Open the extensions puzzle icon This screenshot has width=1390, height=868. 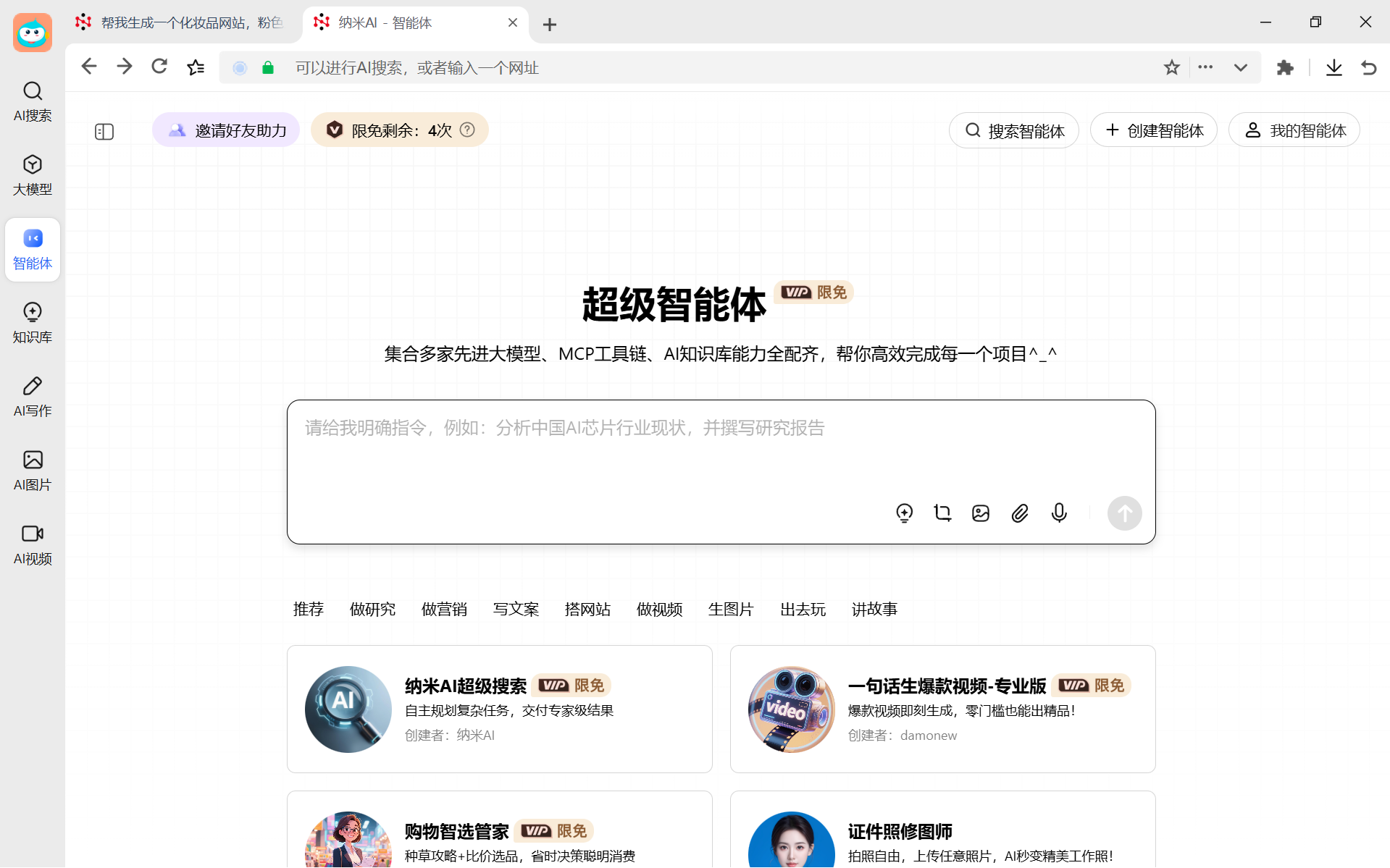coord(1285,67)
